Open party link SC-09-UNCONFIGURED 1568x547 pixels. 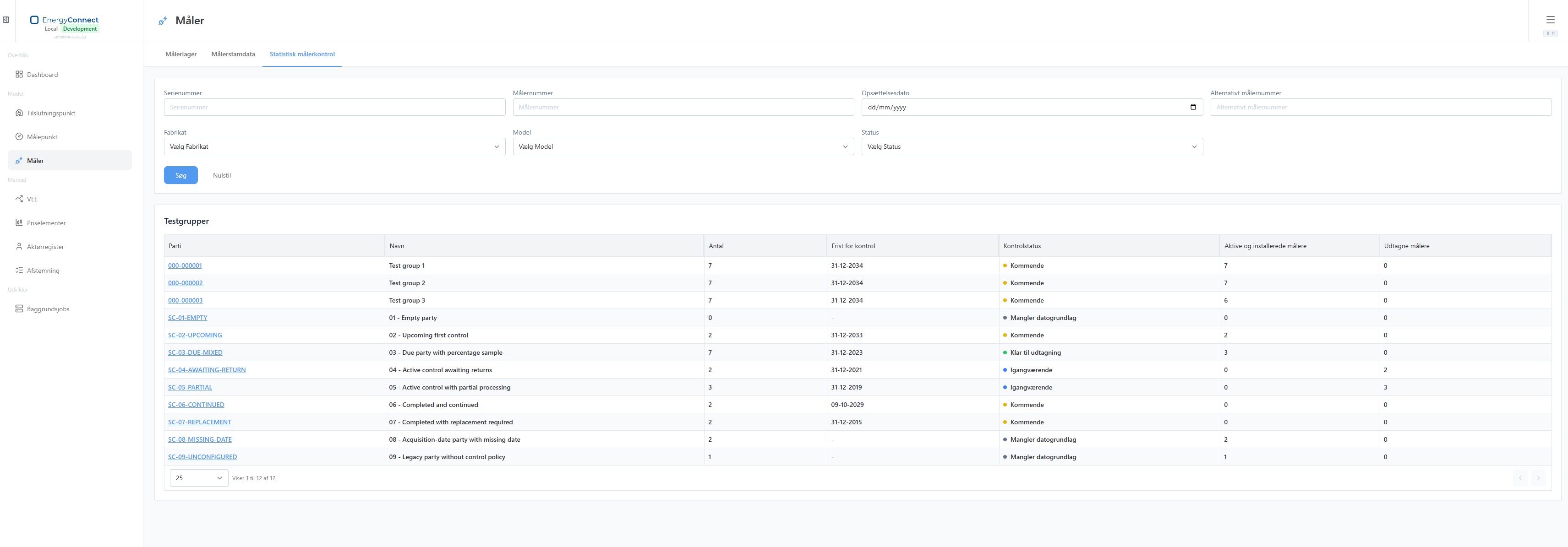coord(202,456)
